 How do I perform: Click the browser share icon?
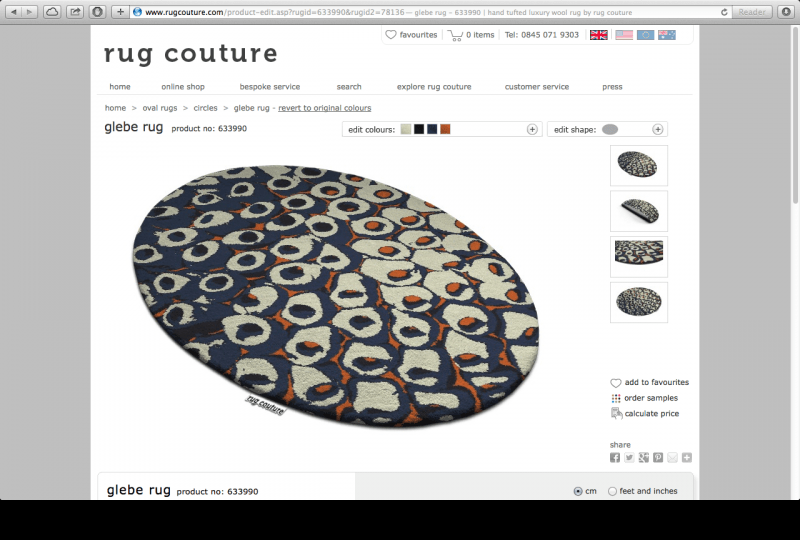[x=75, y=12]
